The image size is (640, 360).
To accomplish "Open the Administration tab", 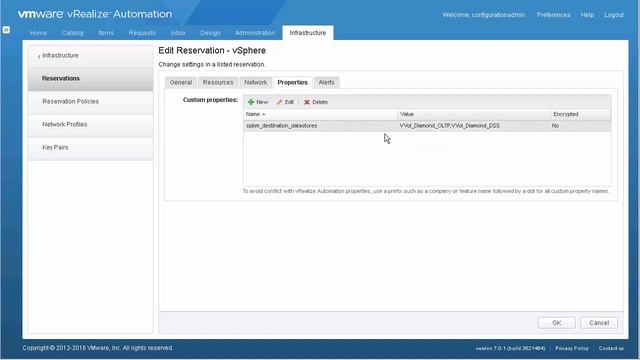I will [x=255, y=33].
